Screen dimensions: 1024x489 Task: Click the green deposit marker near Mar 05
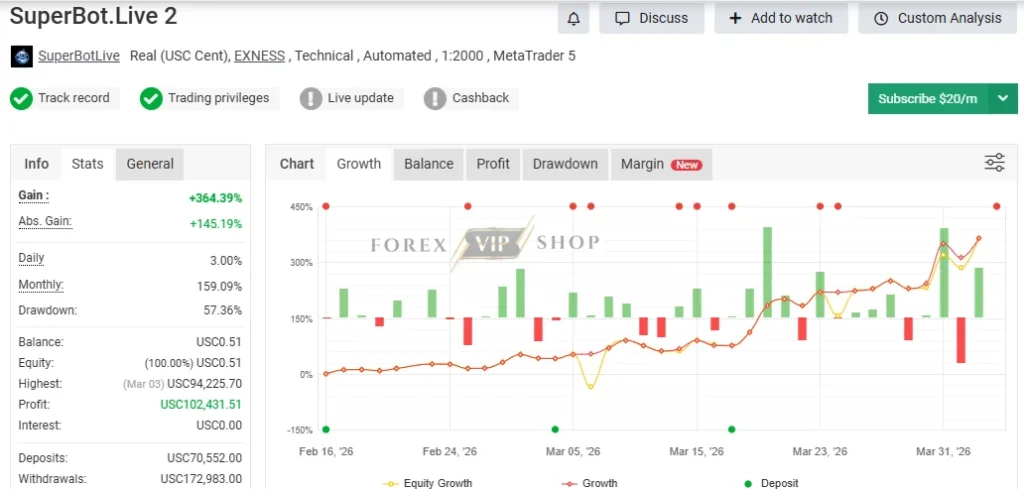[x=555, y=430]
